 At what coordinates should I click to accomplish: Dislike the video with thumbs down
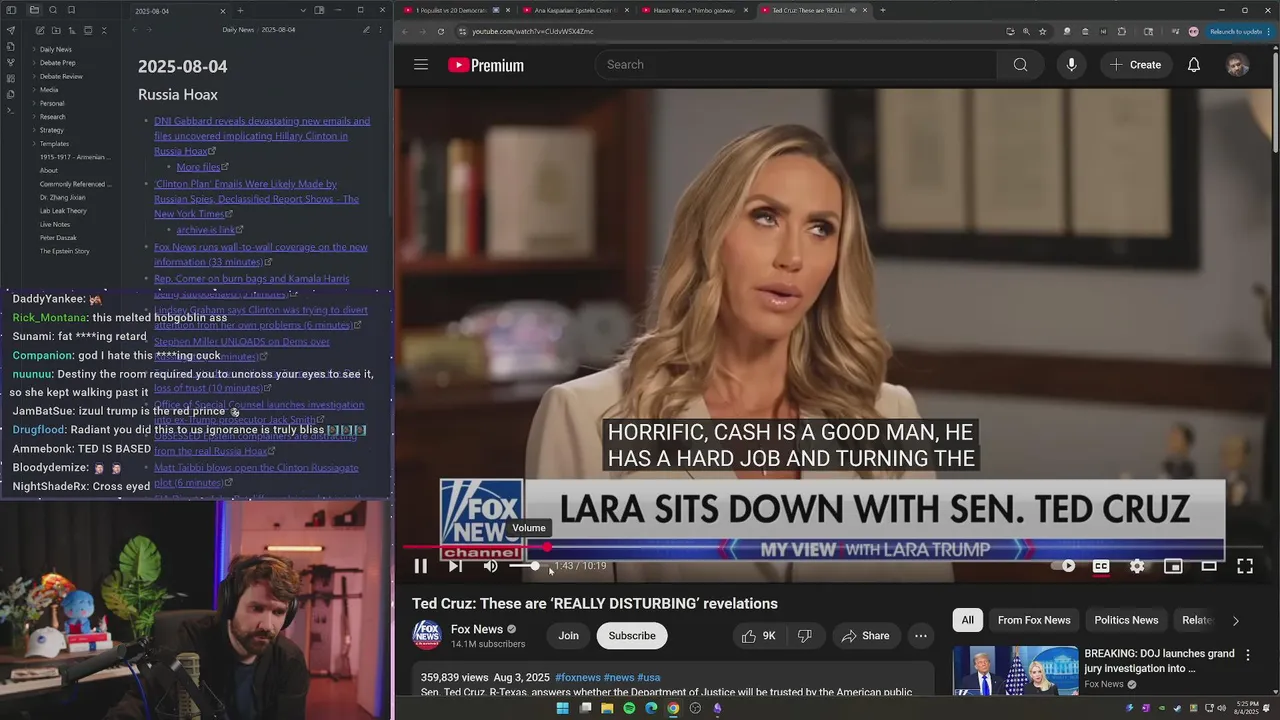805,636
